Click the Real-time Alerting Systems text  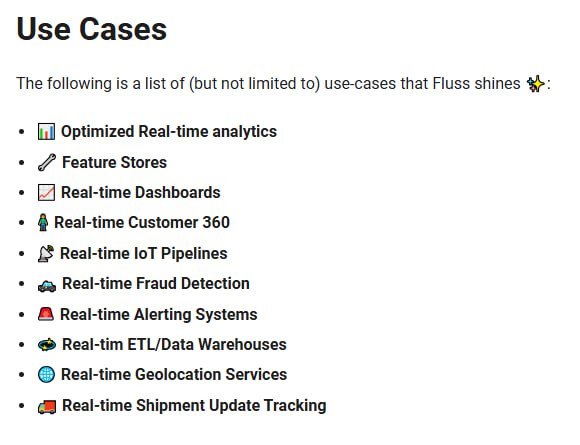pyautogui.click(x=159, y=315)
